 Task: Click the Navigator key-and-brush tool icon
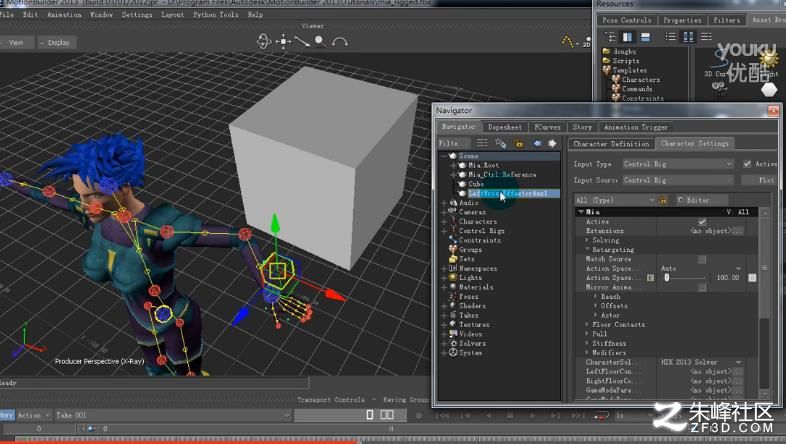[x=500, y=143]
